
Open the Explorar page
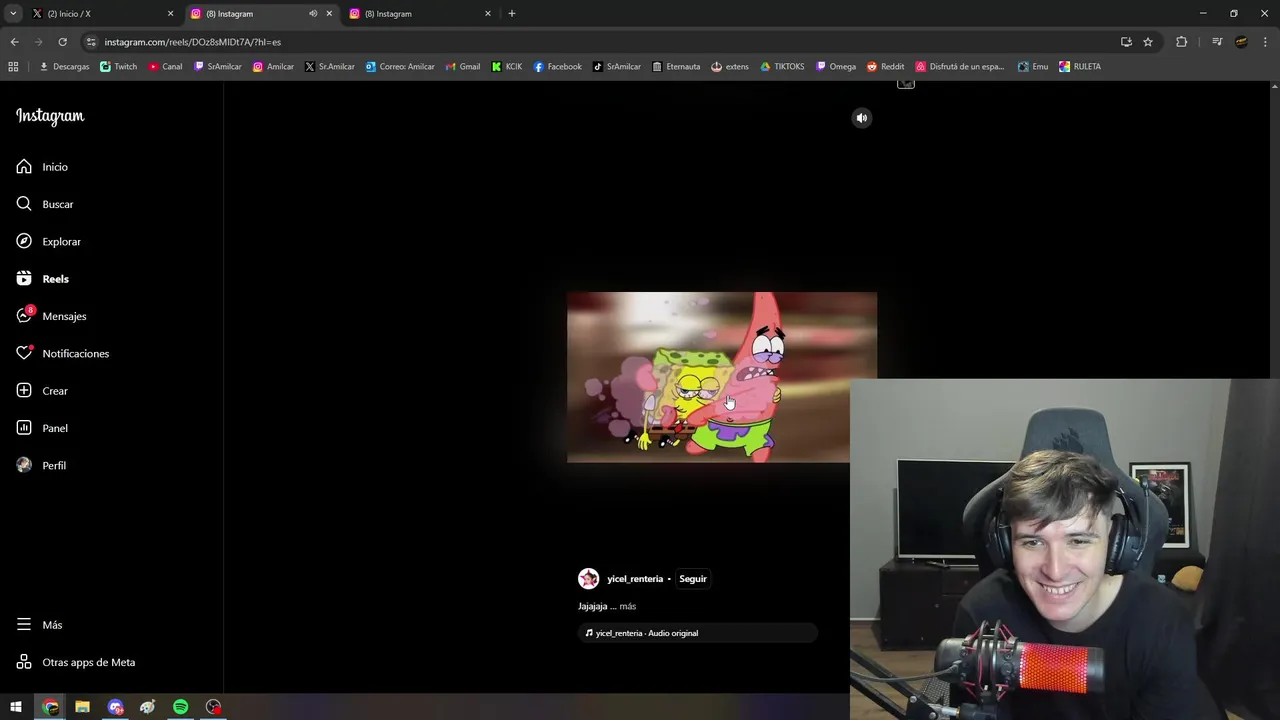(x=48, y=241)
